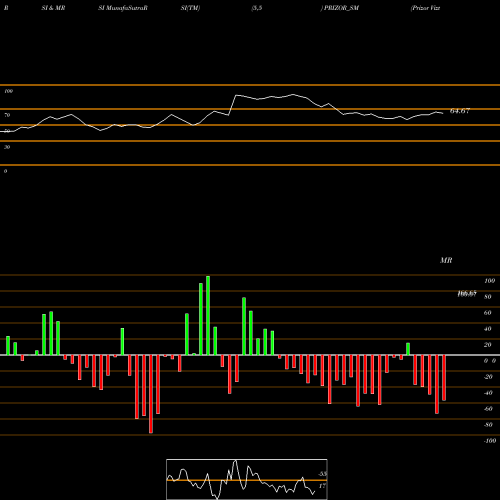This screenshot has height=500, width=500.
Task: Open the mini oscillator chart thumbnail at bottom
Action: [247, 479]
